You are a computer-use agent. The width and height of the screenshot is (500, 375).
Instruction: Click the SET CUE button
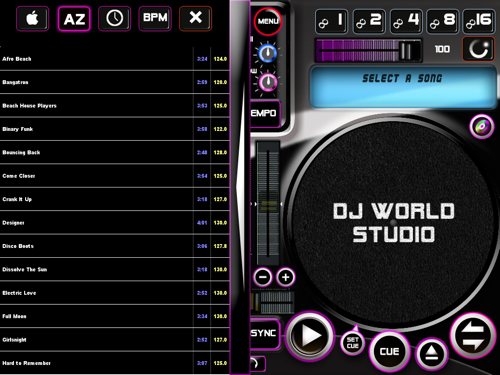[x=352, y=343]
